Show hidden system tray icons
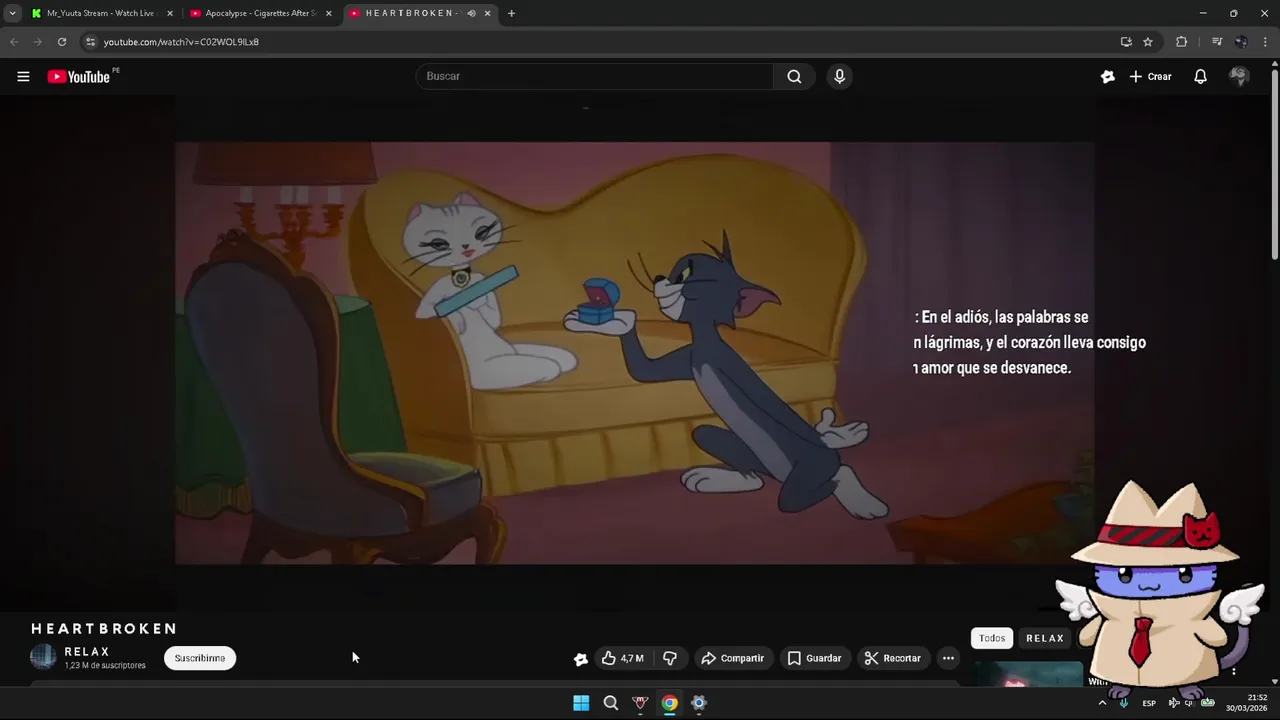Screen dimensions: 1280x720 click(1102, 703)
